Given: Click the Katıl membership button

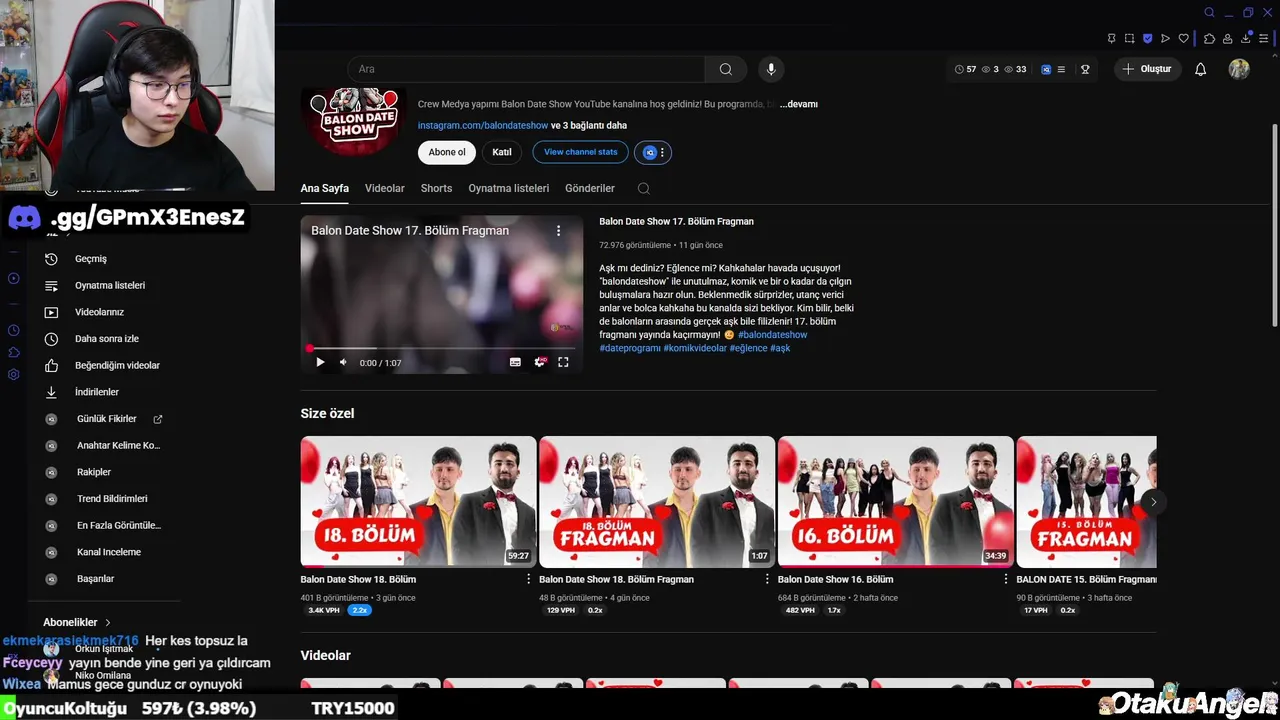Looking at the screenshot, I should (502, 152).
